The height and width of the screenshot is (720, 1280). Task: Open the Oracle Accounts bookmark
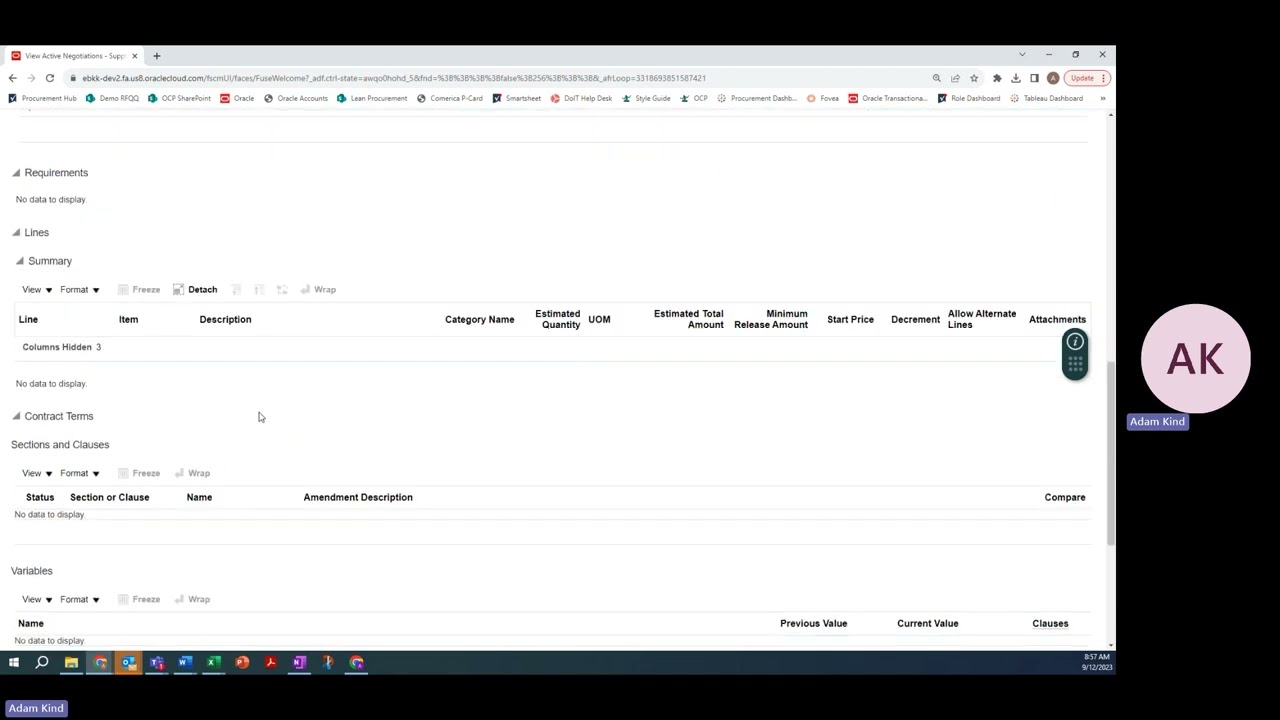(296, 98)
